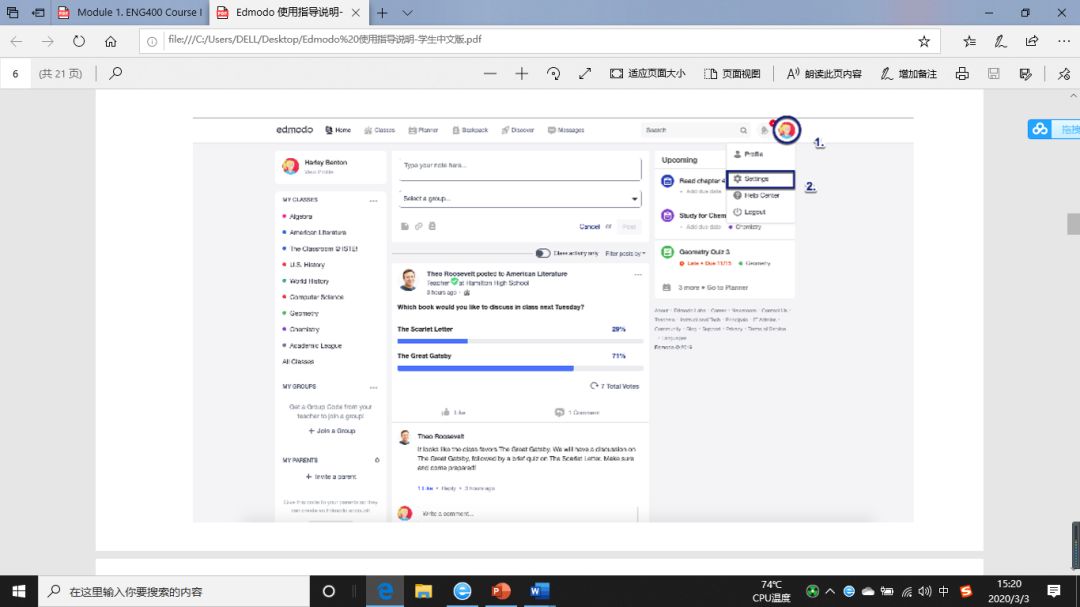Choose Profile in the Edmodo profile menu
Viewport: 1080px width, 607px height.
[749, 154]
